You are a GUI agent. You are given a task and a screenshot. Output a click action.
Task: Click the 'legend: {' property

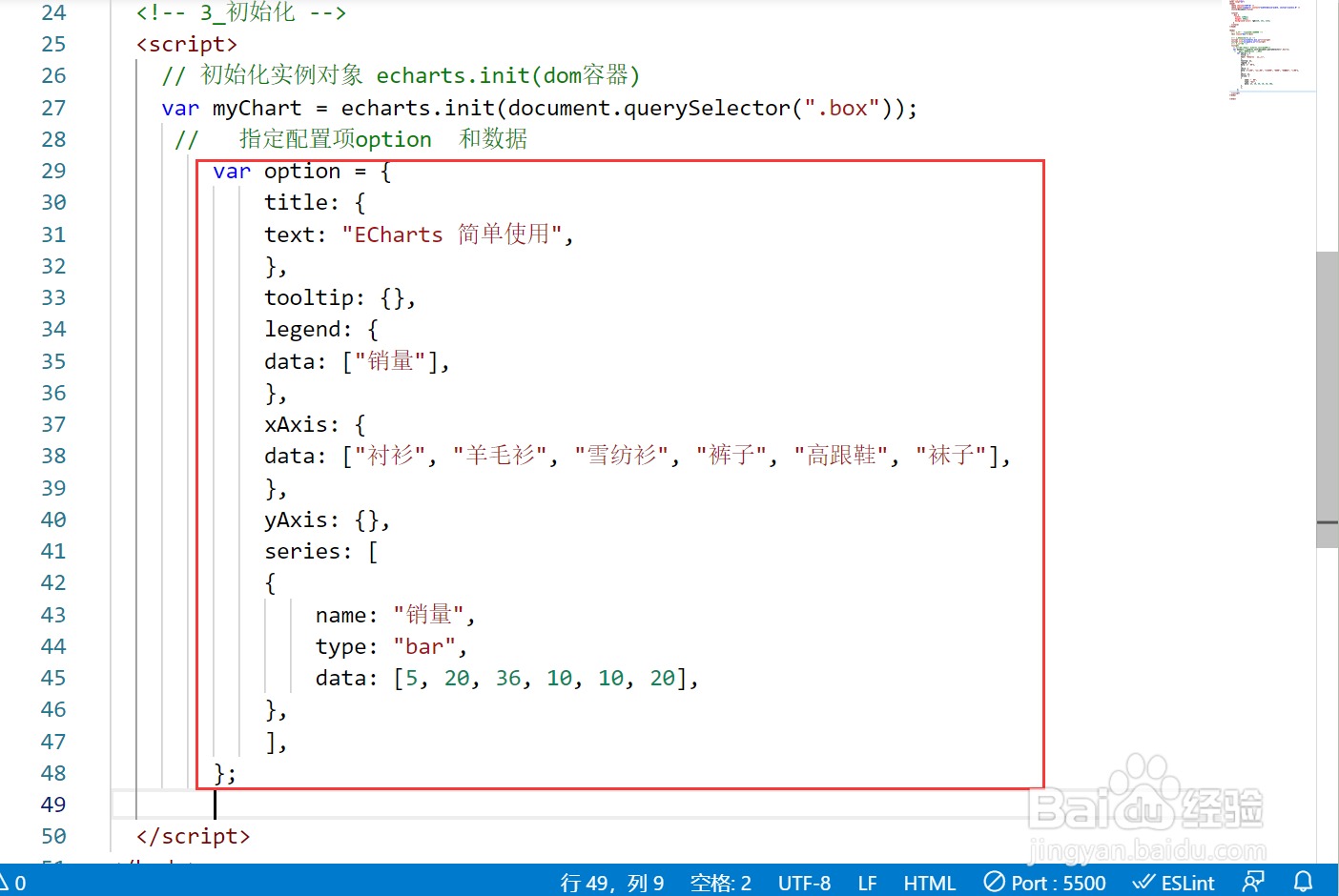click(x=321, y=330)
